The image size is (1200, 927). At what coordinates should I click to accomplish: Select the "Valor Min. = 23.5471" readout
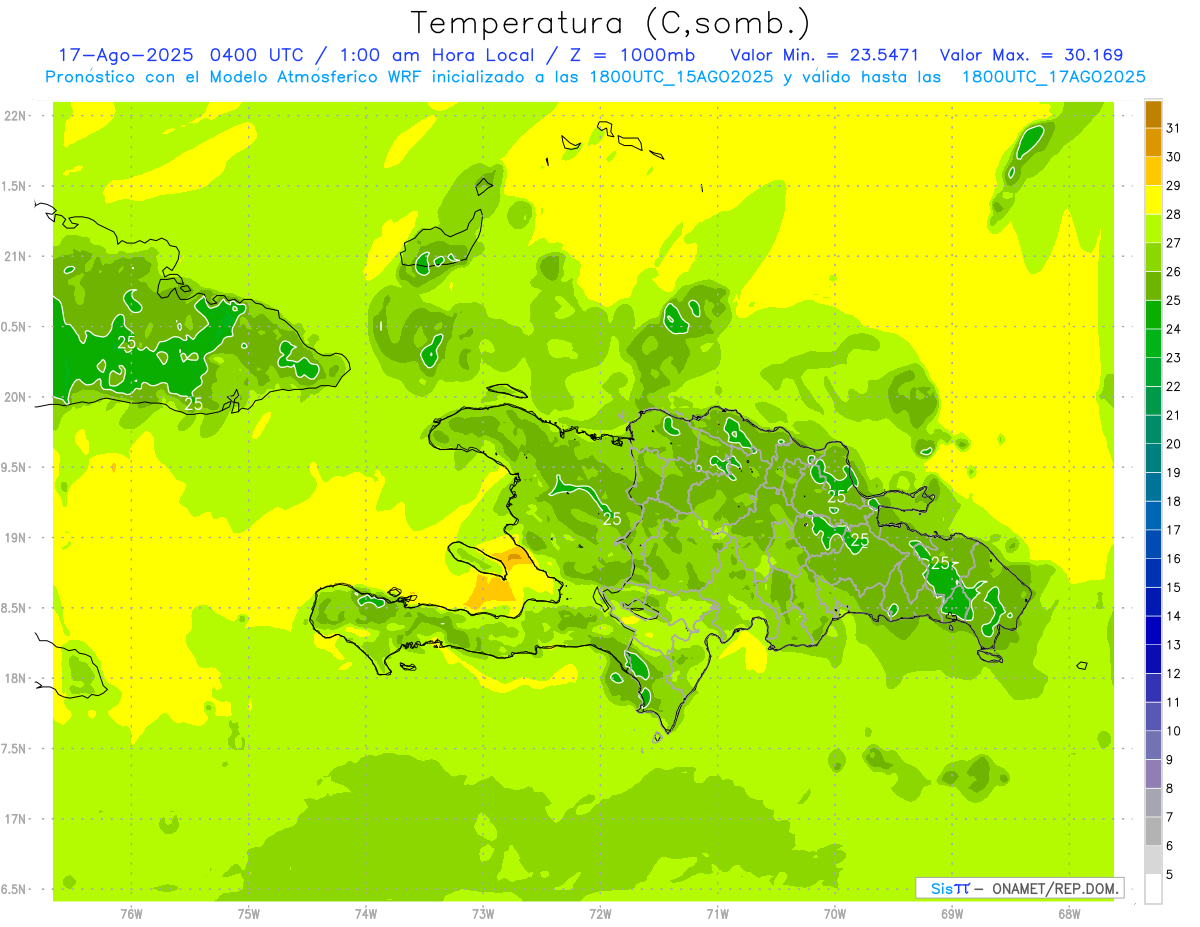tap(825, 55)
